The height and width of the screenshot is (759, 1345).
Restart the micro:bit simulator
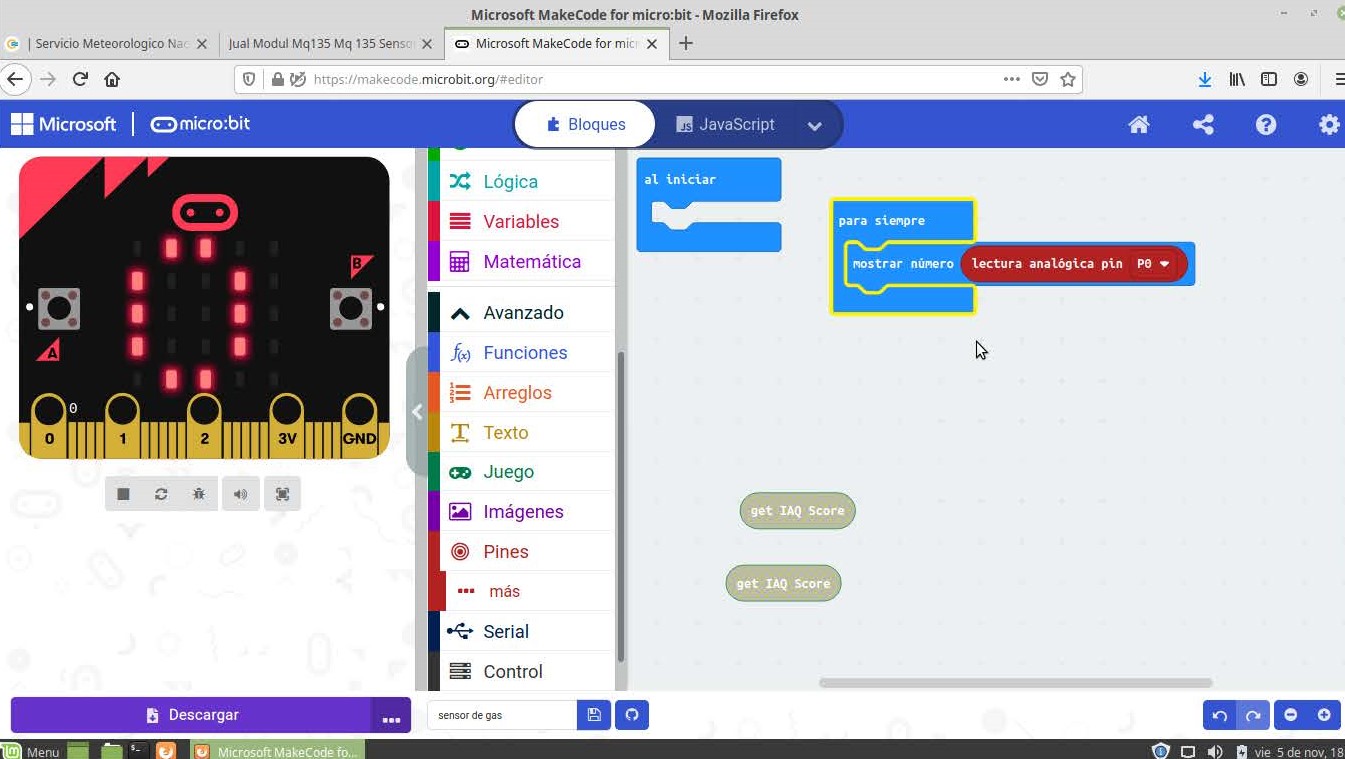(161, 494)
